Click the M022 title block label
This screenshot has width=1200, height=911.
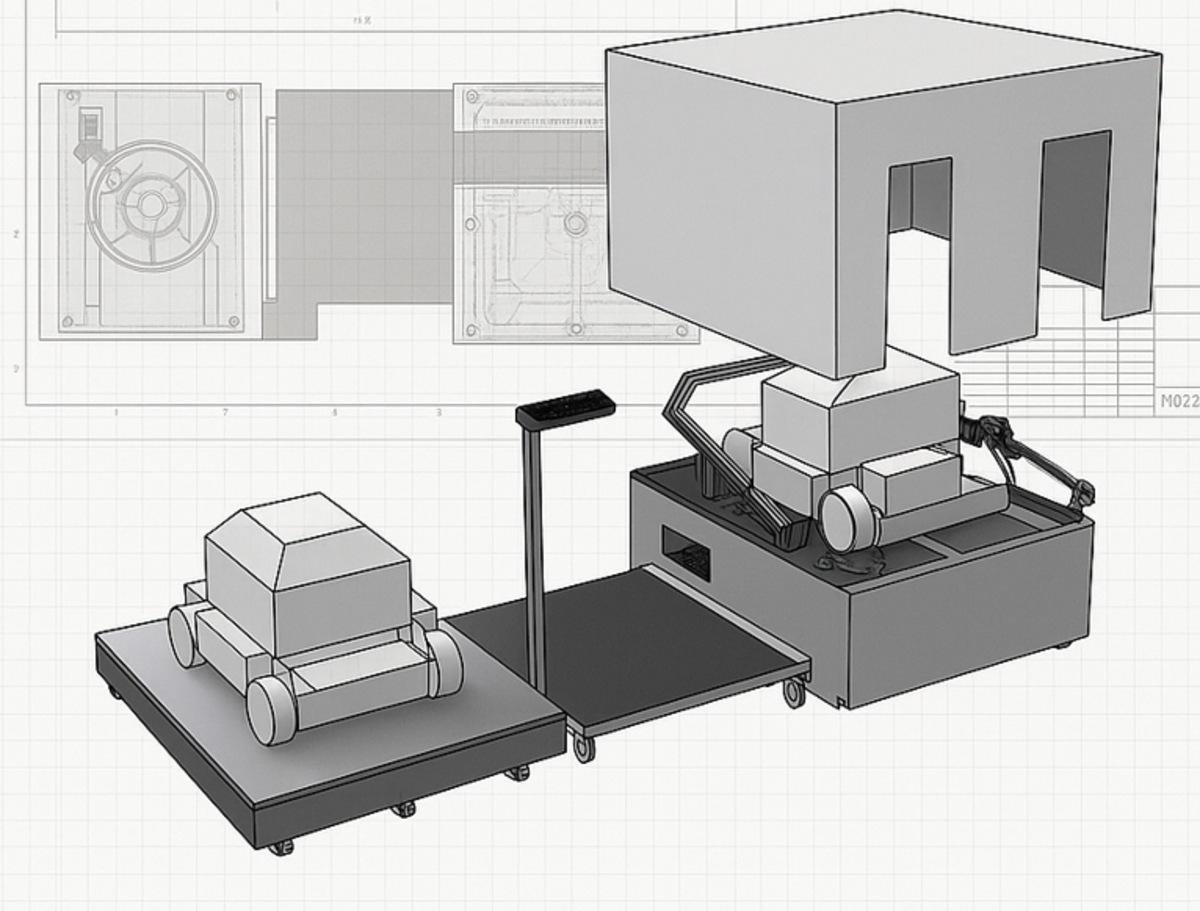[x=1178, y=402]
